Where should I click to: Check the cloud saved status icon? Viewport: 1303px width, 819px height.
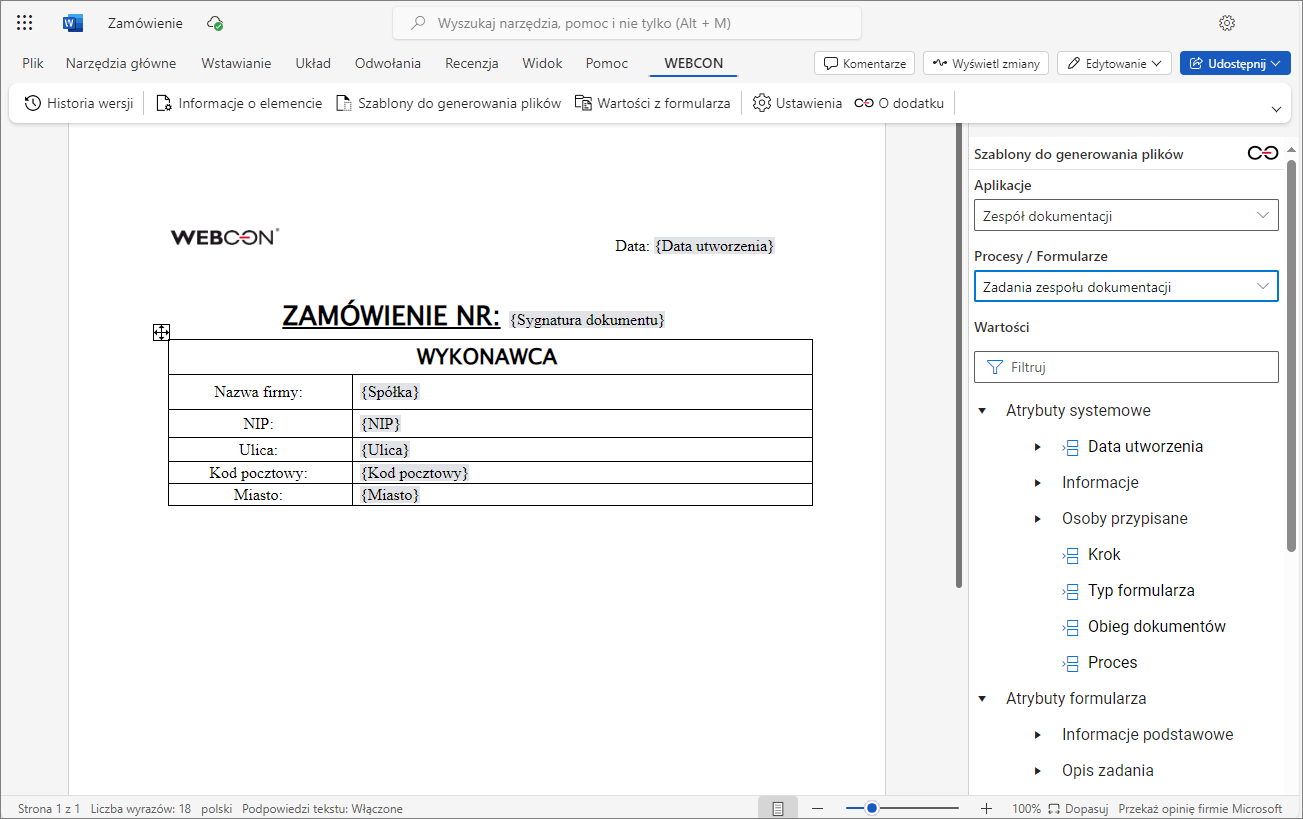tap(214, 23)
